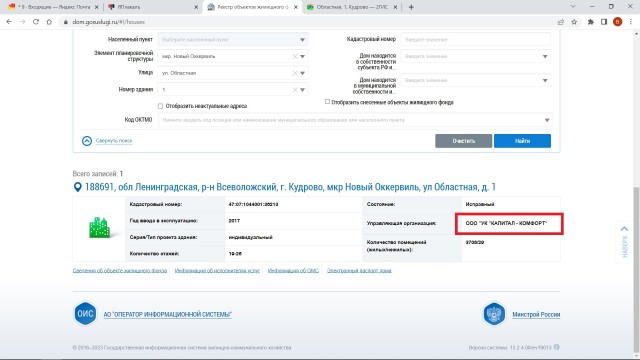Toggle the browser side panel icon

(604, 22)
